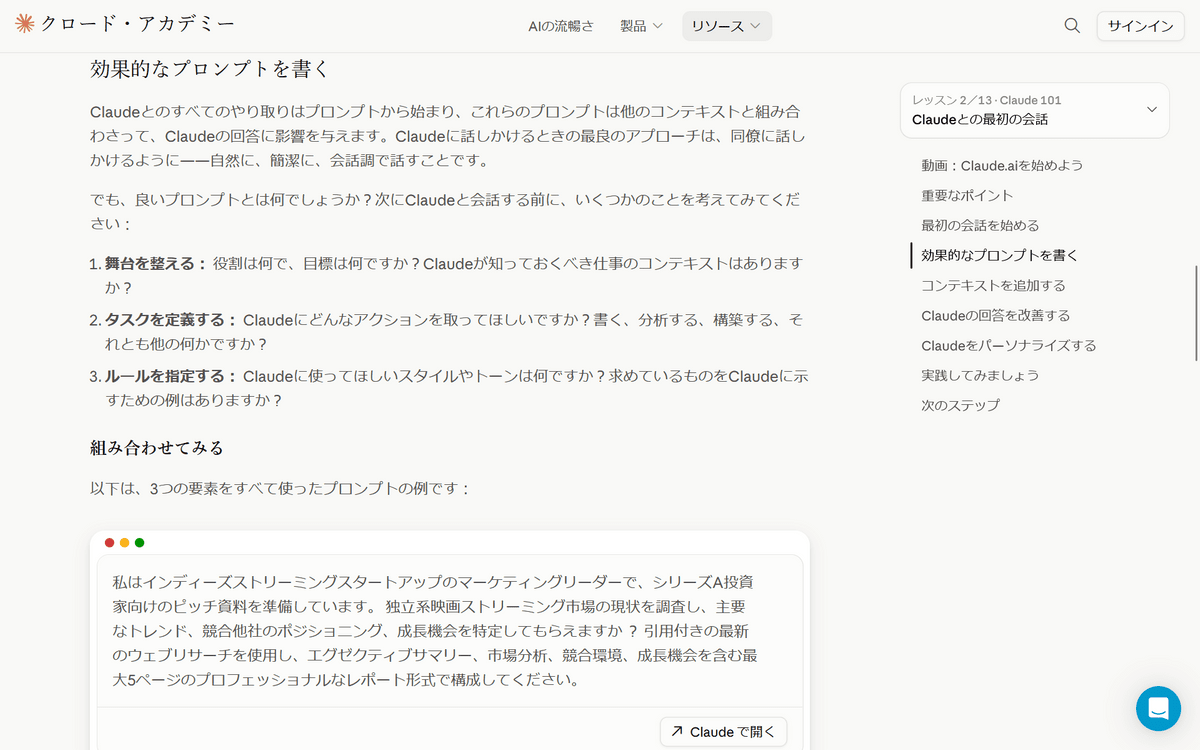Jump to 最初の会話を始める section
Screen dimensions: 1200x750
pos(980,225)
